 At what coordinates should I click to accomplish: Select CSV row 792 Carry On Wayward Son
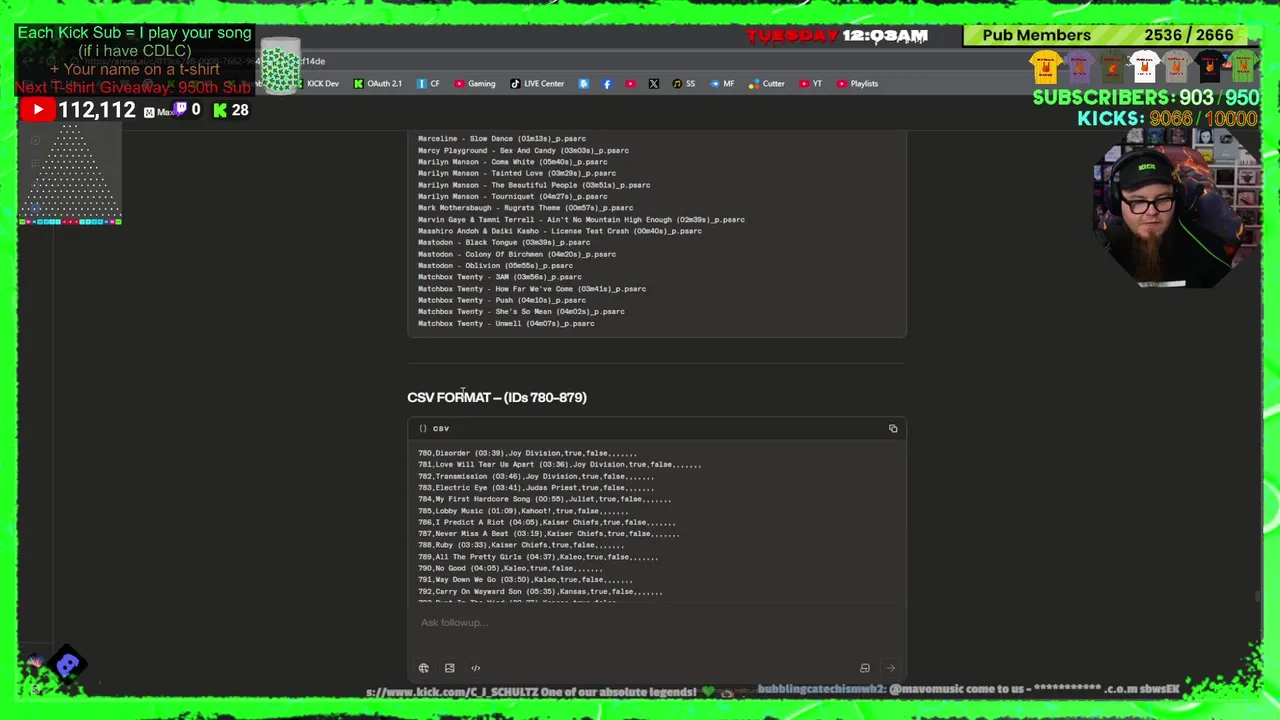[540, 592]
